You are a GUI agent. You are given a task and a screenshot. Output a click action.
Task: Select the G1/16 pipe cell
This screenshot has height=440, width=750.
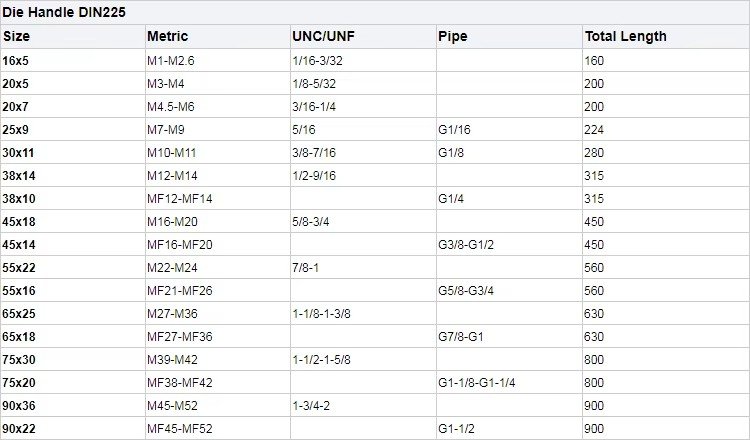click(x=453, y=129)
